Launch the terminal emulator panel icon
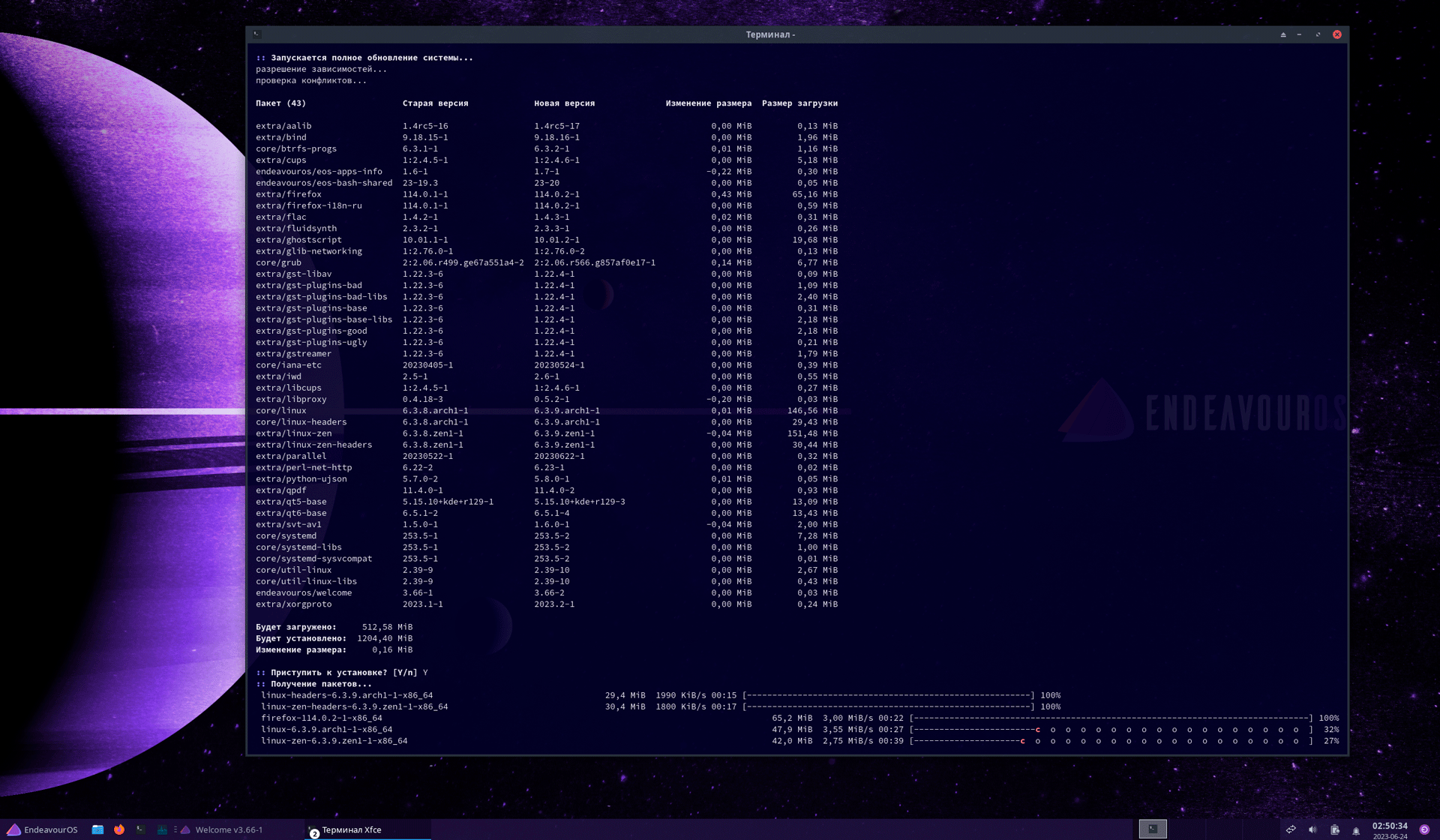The height and width of the screenshot is (840, 1440). (140, 829)
